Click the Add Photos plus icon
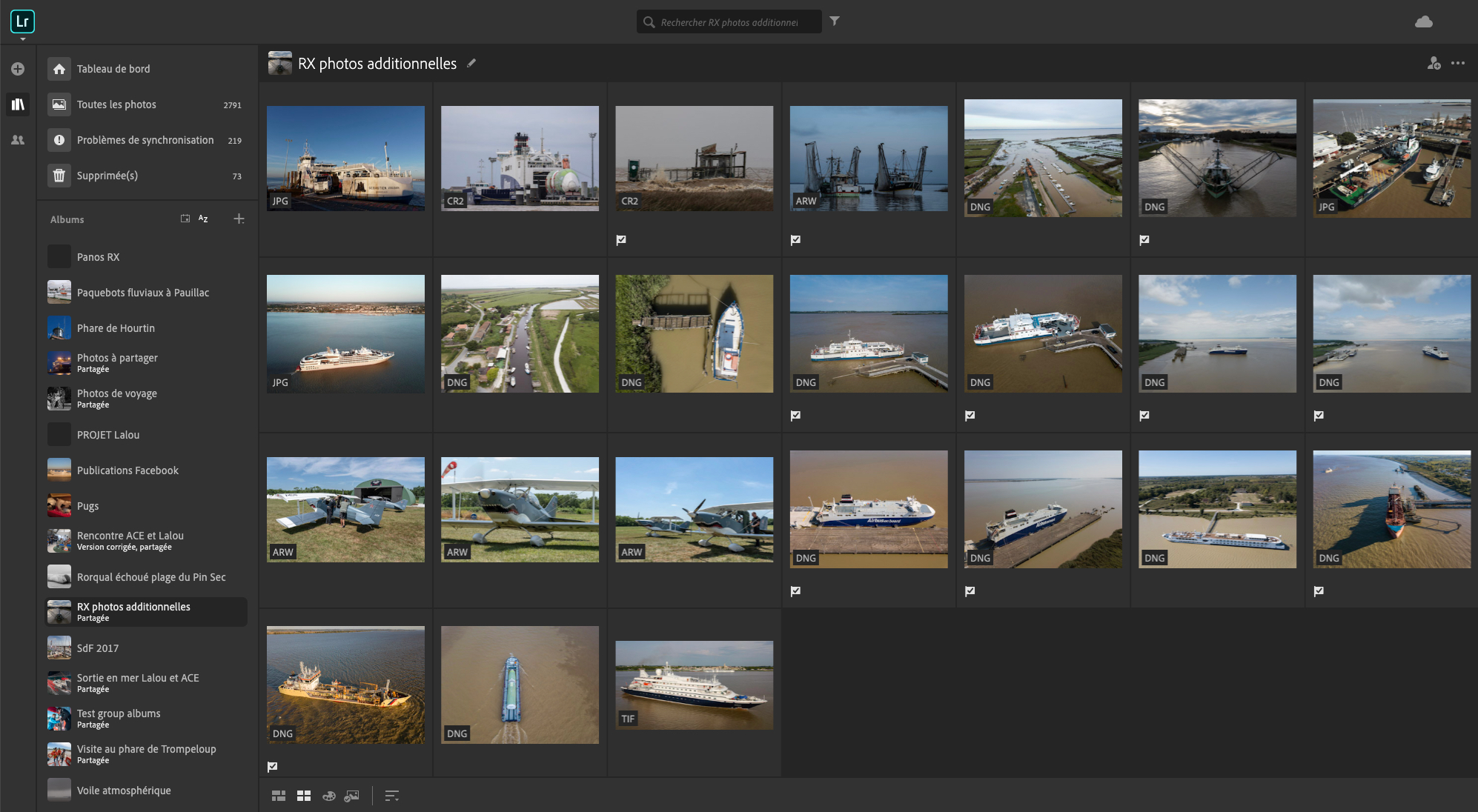 click(18, 69)
